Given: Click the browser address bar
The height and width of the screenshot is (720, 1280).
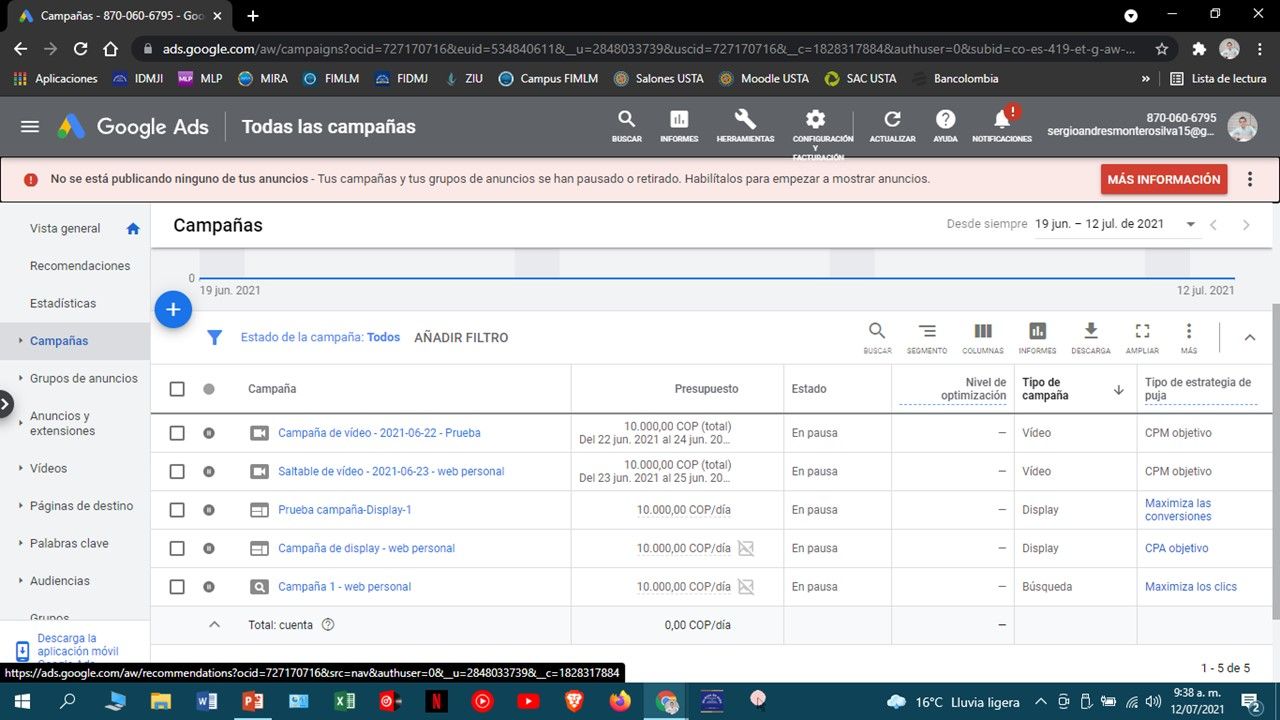Looking at the screenshot, I should coord(650,49).
